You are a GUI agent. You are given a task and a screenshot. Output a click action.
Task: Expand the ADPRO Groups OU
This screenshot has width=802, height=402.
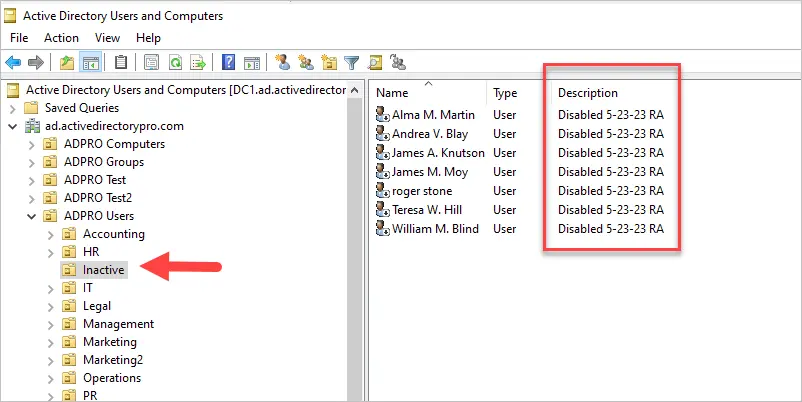32,162
